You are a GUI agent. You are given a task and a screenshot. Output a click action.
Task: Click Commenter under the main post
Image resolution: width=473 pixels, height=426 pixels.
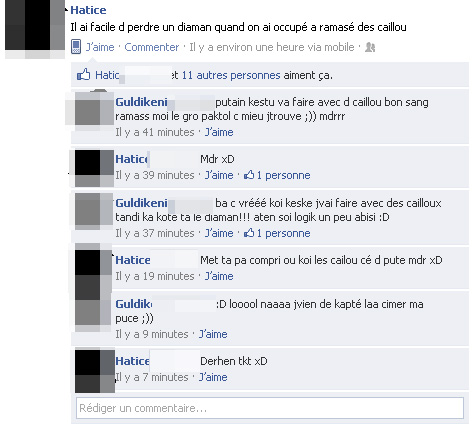pos(152,47)
